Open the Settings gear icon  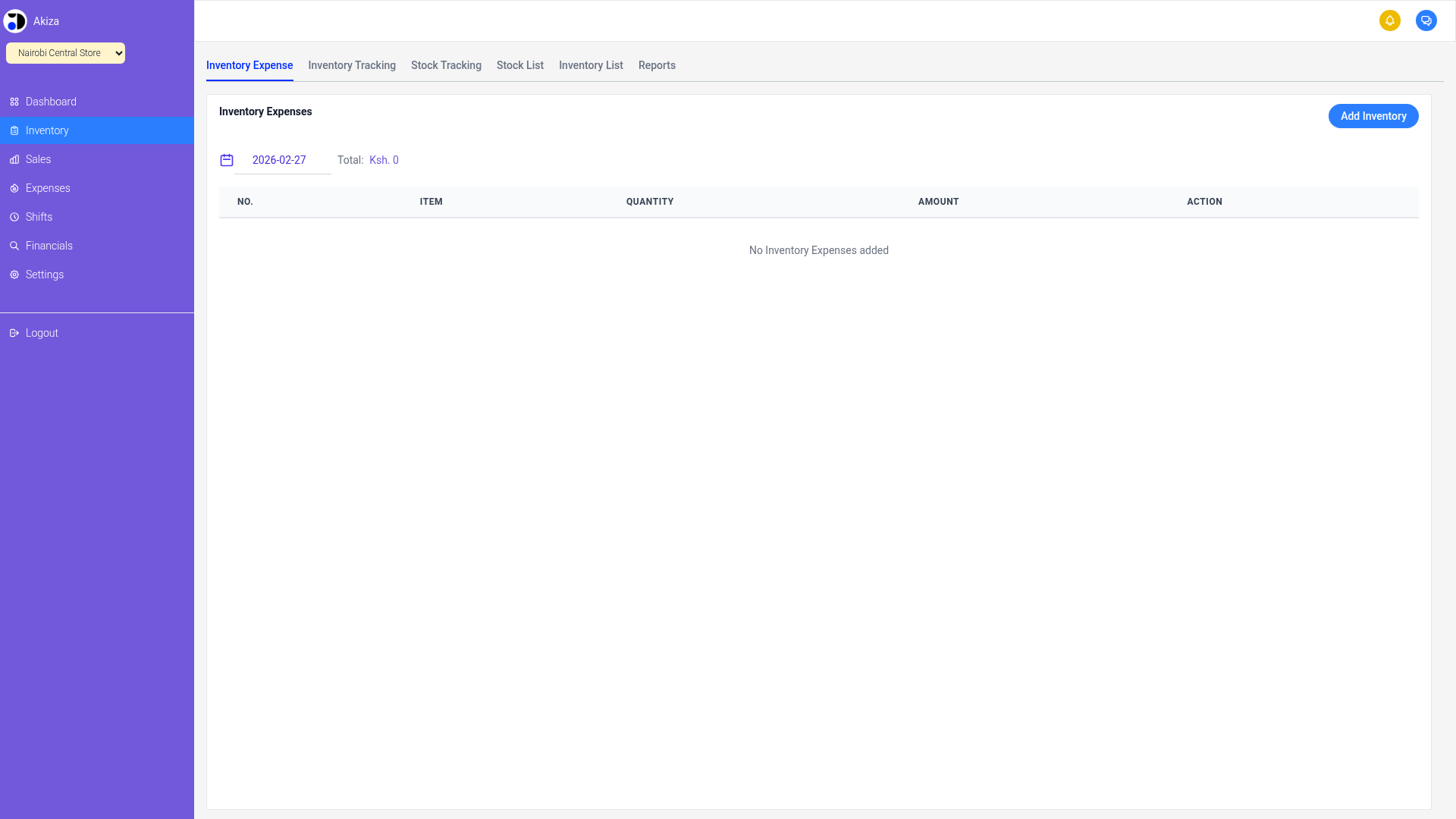pos(14,274)
